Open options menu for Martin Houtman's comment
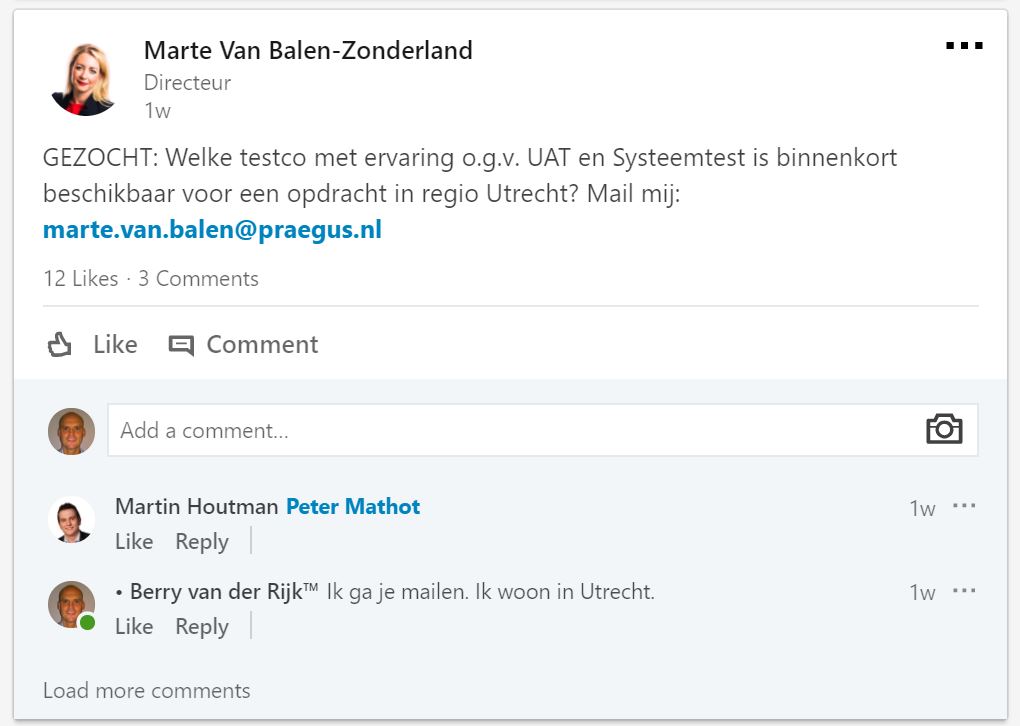Image resolution: width=1020 pixels, height=726 pixels. pos(964,506)
